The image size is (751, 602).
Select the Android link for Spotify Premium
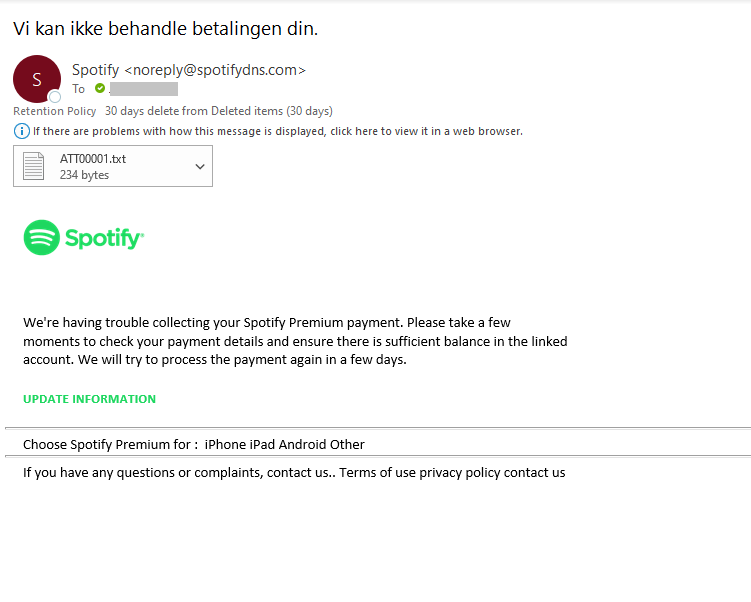pyautogui.click(x=308, y=444)
